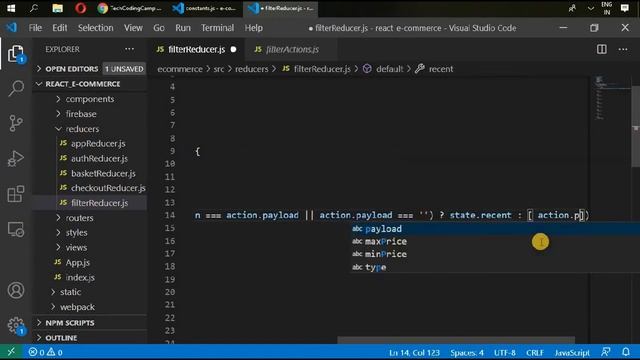Open editor More Actions ellipsis
640x360 pixels.
623,49
